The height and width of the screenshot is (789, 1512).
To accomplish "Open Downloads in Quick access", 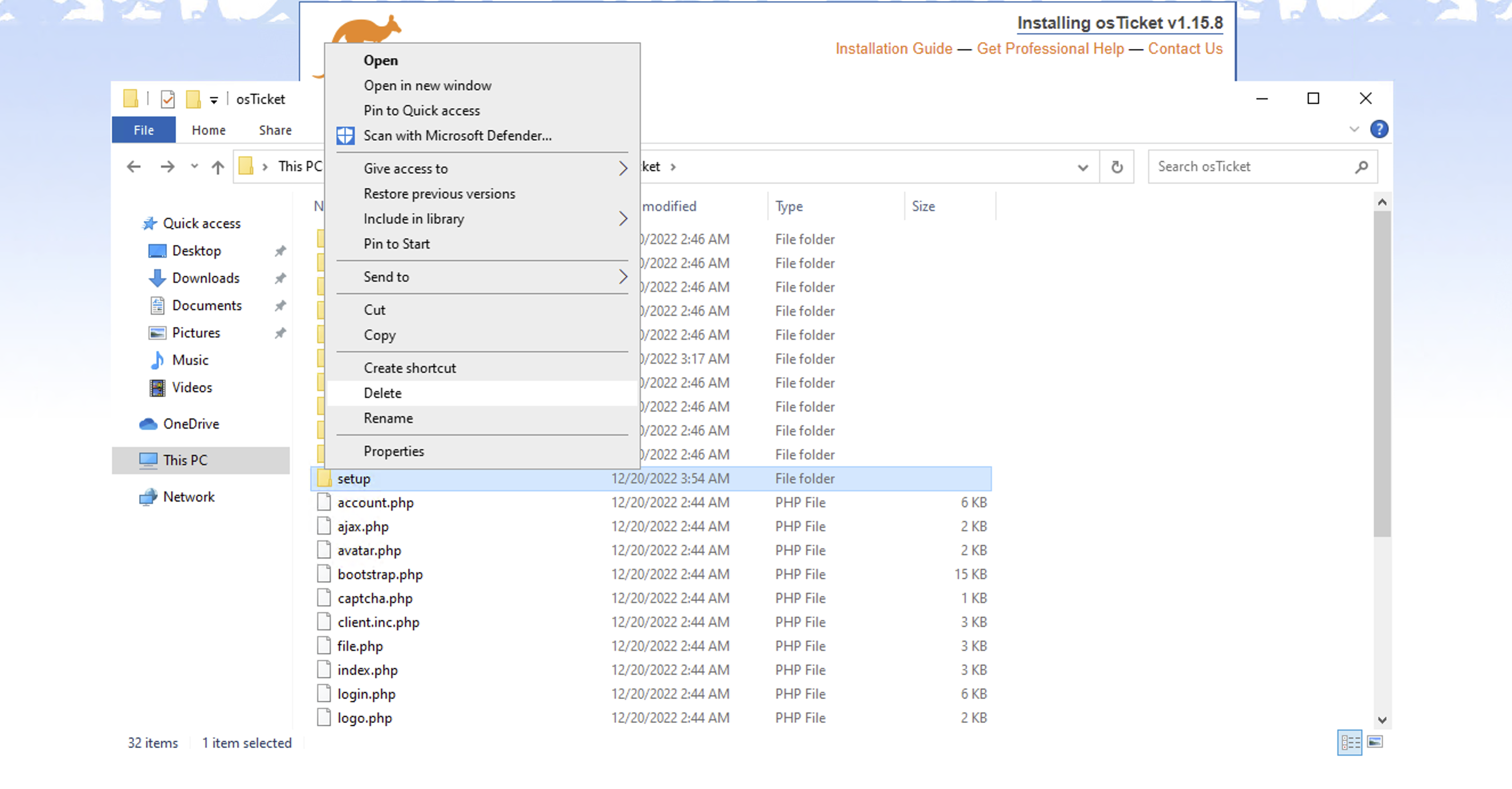I will tap(205, 278).
